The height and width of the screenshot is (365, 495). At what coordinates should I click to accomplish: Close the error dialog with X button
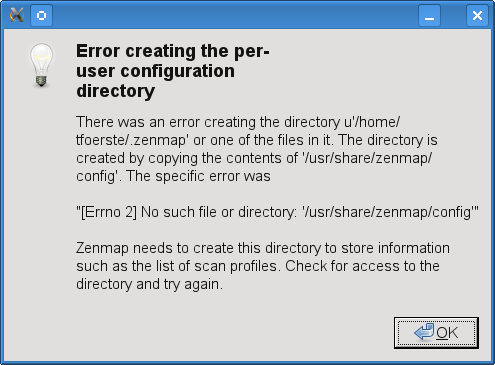tap(477, 15)
